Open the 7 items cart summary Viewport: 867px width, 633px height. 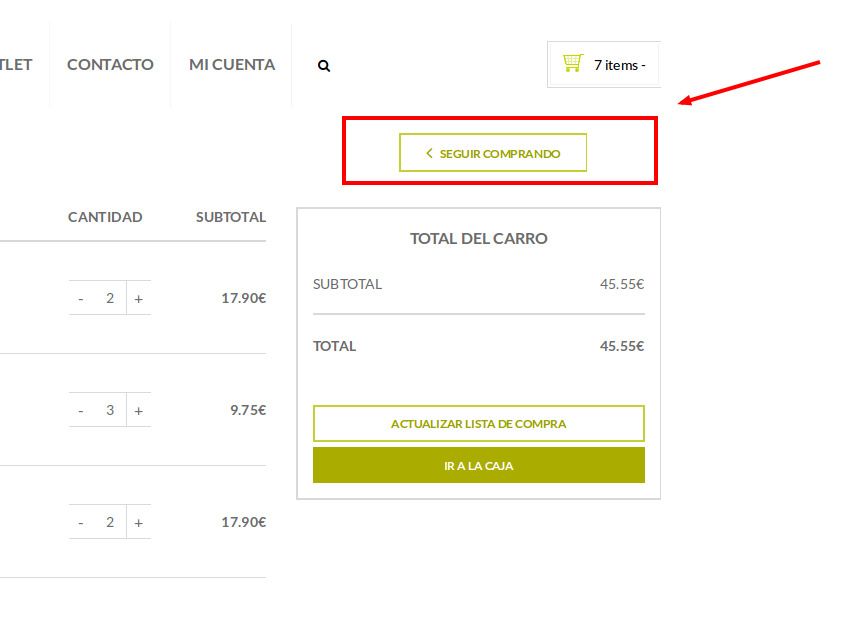604,65
